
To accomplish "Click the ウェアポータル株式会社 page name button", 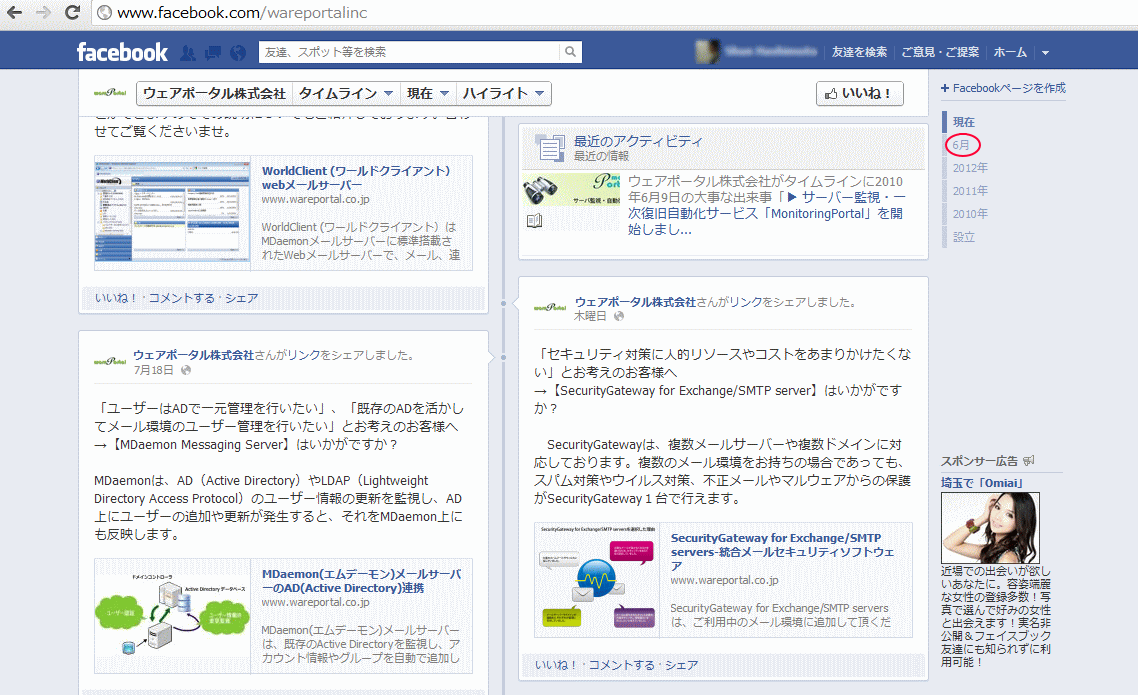I will [x=215, y=94].
